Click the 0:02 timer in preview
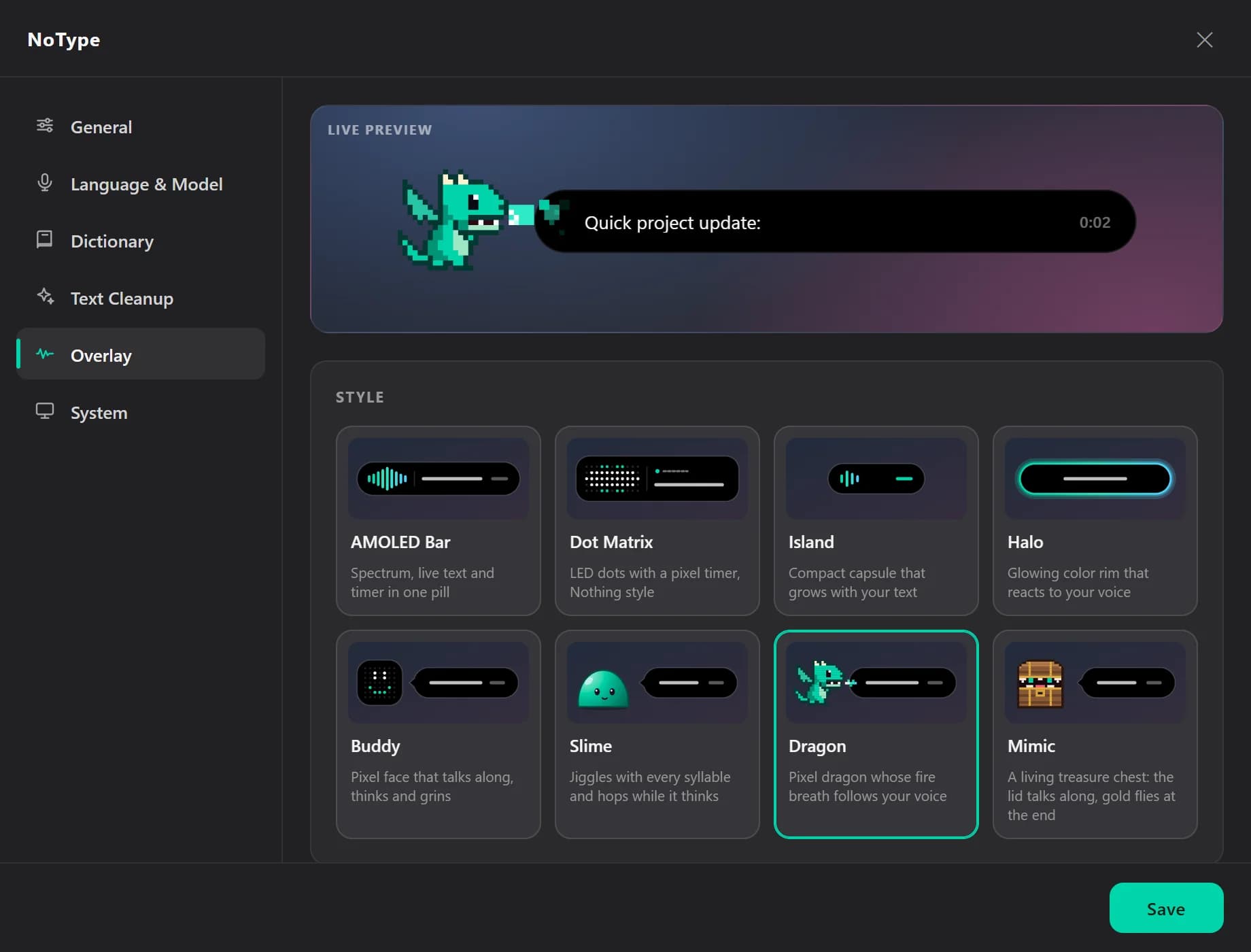1251x952 pixels. 1095,222
